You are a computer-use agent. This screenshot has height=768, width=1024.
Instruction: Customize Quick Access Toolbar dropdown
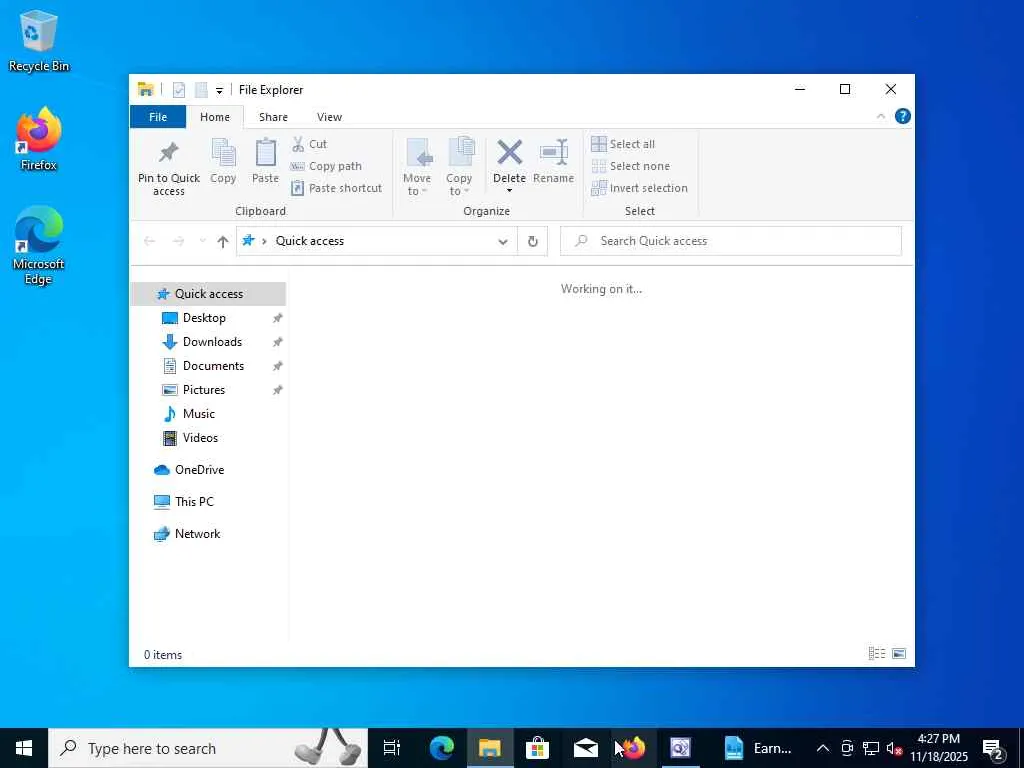click(x=219, y=91)
